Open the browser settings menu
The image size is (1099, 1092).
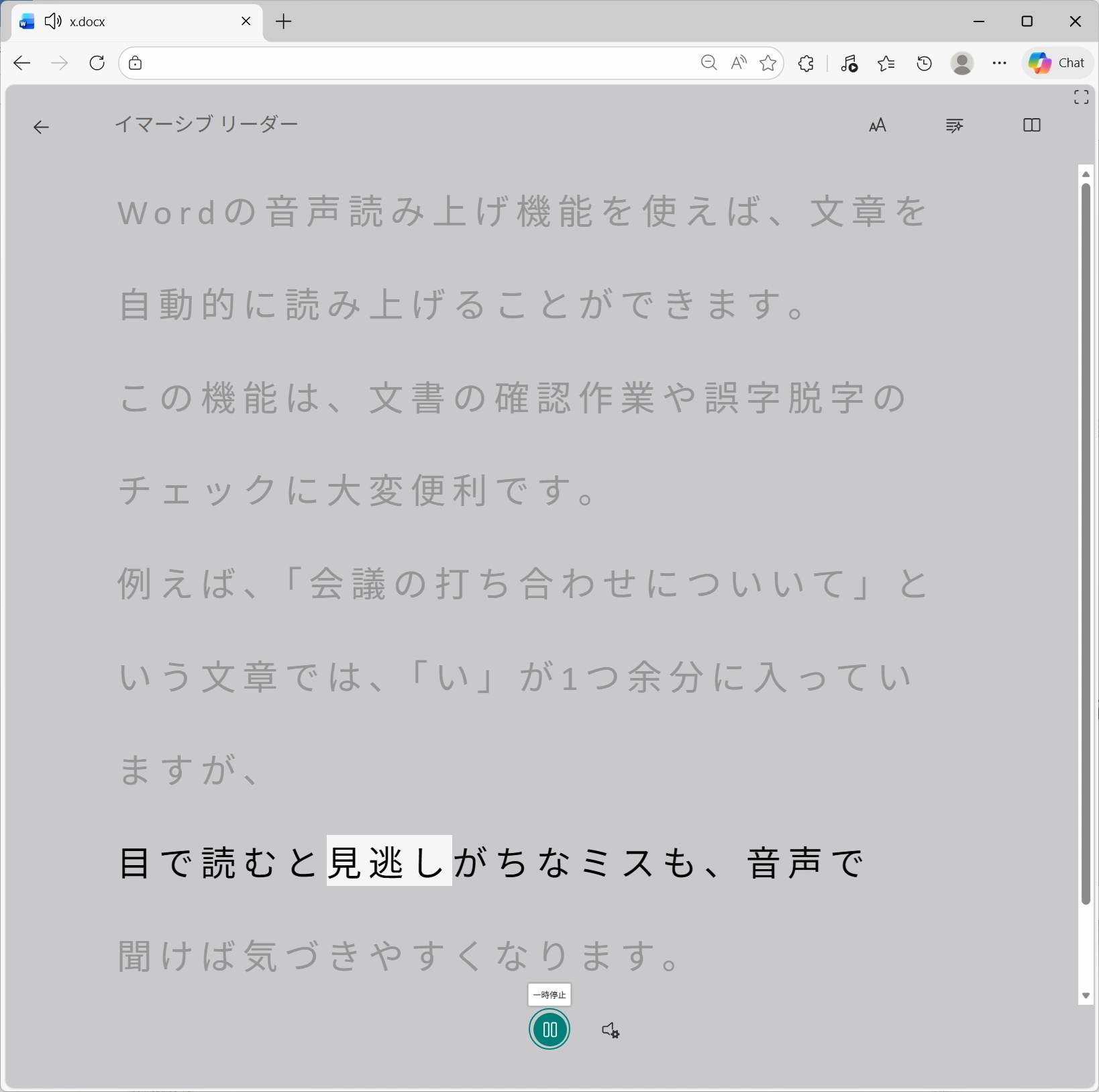(999, 62)
